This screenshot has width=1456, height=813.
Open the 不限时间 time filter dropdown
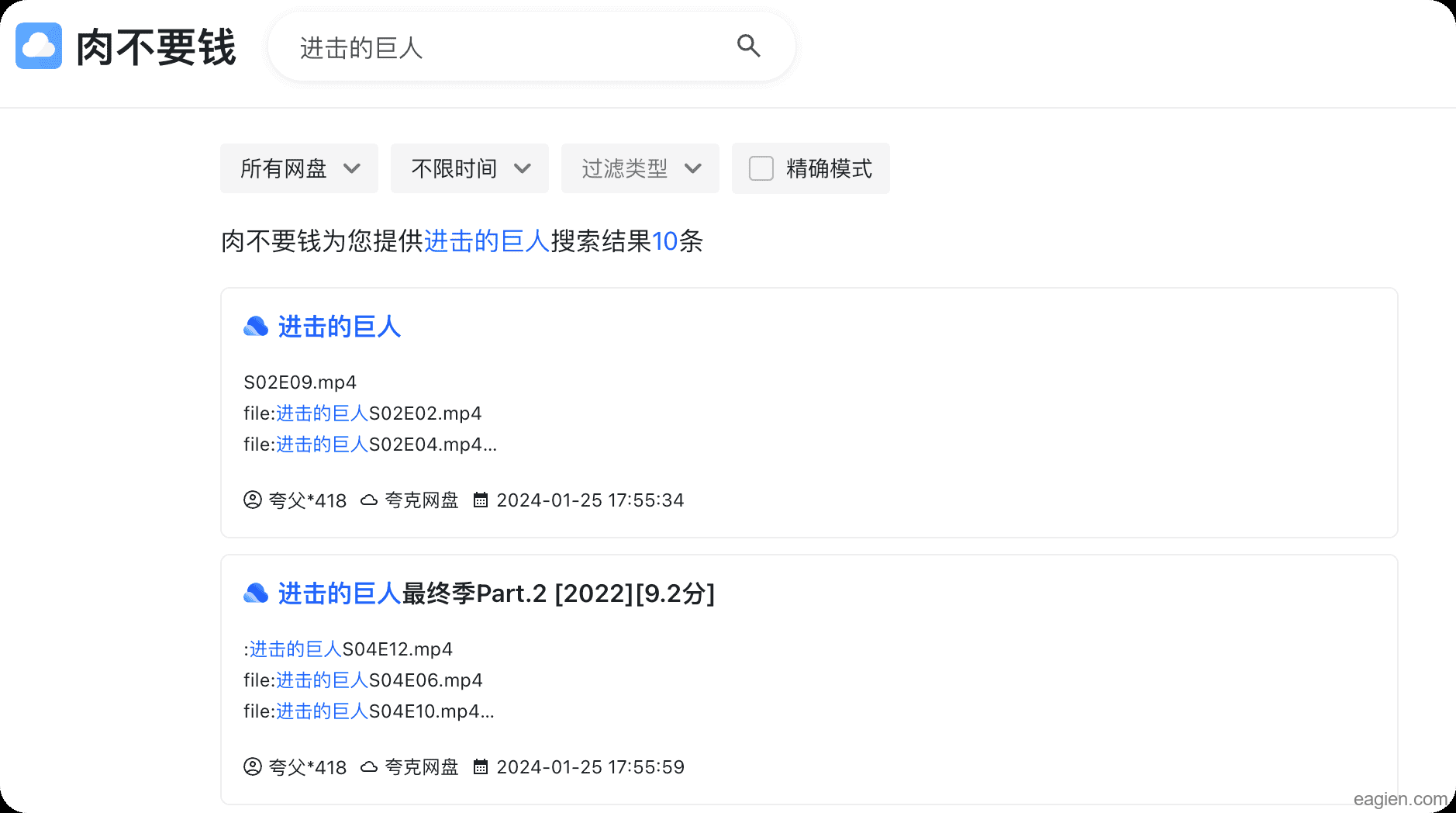[x=470, y=168]
